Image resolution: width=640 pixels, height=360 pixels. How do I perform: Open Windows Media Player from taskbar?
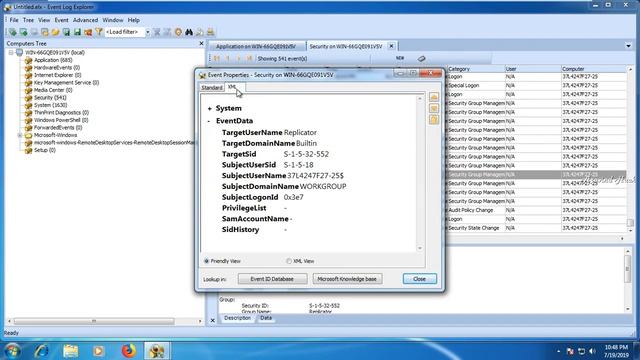point(98,351)
